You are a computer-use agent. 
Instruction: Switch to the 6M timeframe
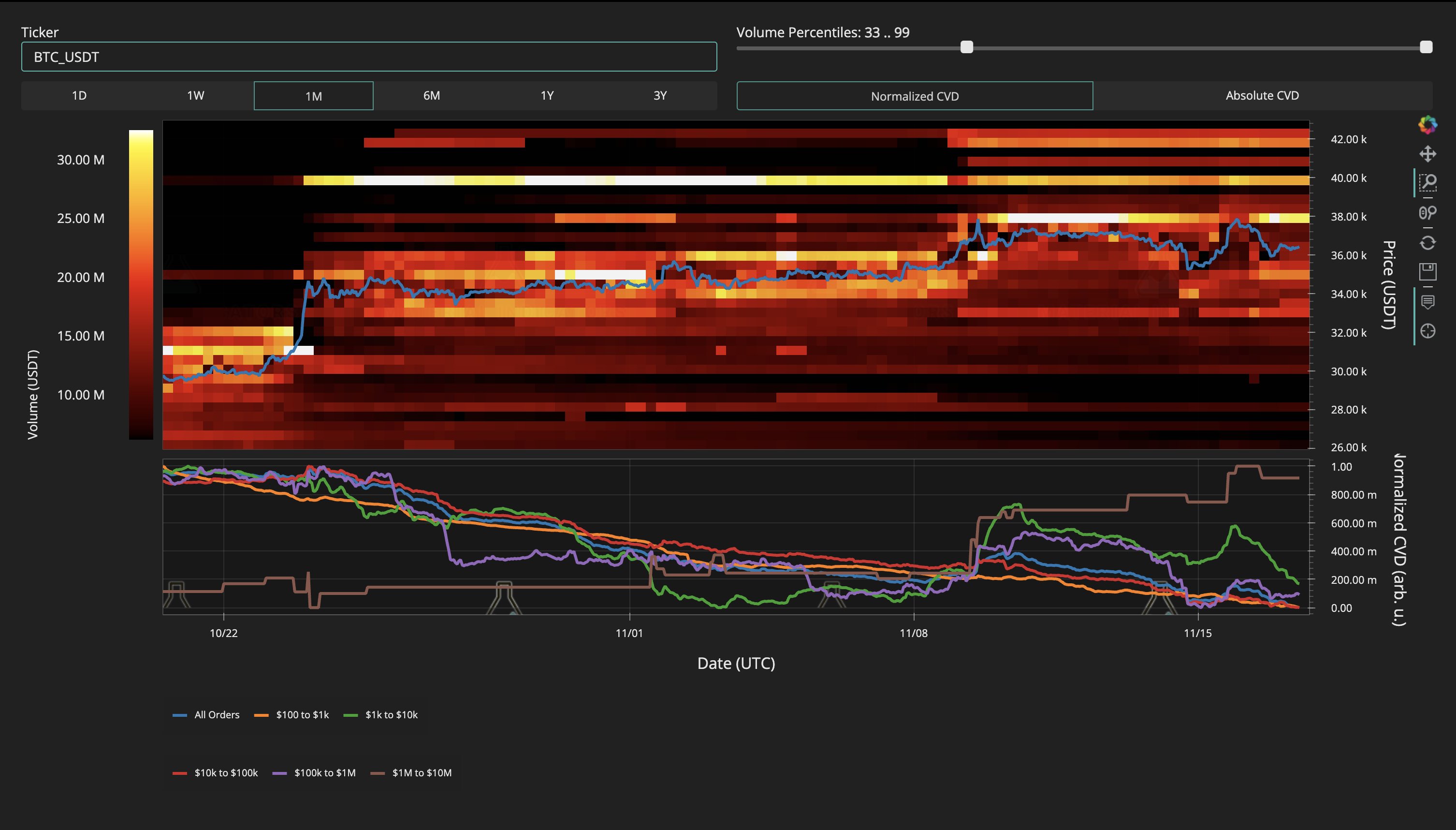(431, 96)
